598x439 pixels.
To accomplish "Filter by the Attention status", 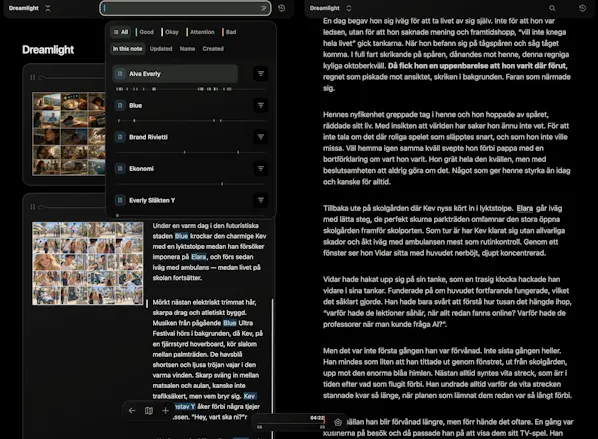I will click(201, 32).
